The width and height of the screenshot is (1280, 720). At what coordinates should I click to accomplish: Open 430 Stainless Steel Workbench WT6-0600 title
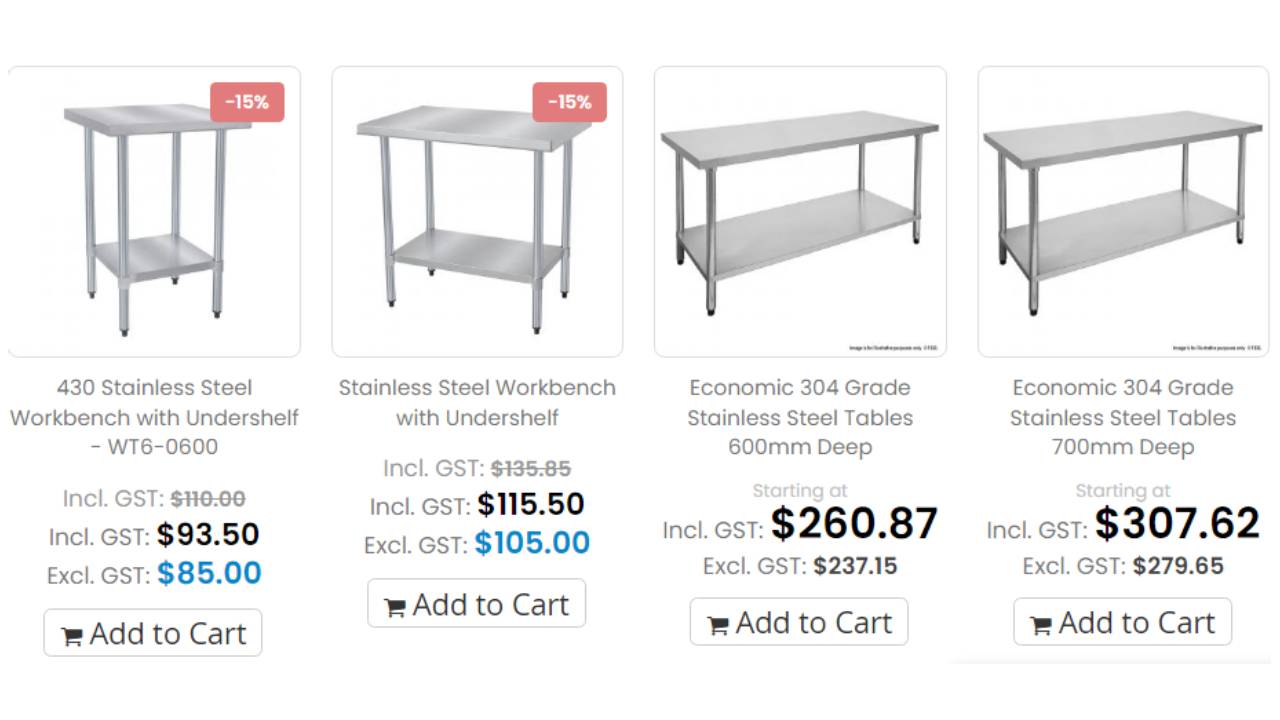(x=154, y=417)
